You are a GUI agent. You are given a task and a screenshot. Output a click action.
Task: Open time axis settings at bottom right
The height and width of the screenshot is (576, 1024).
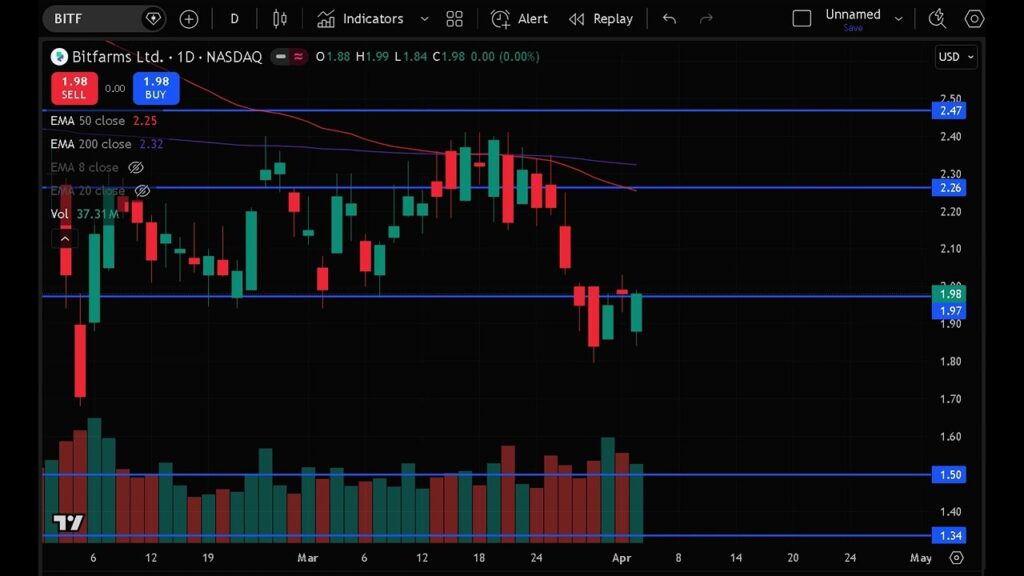[956, 557]
